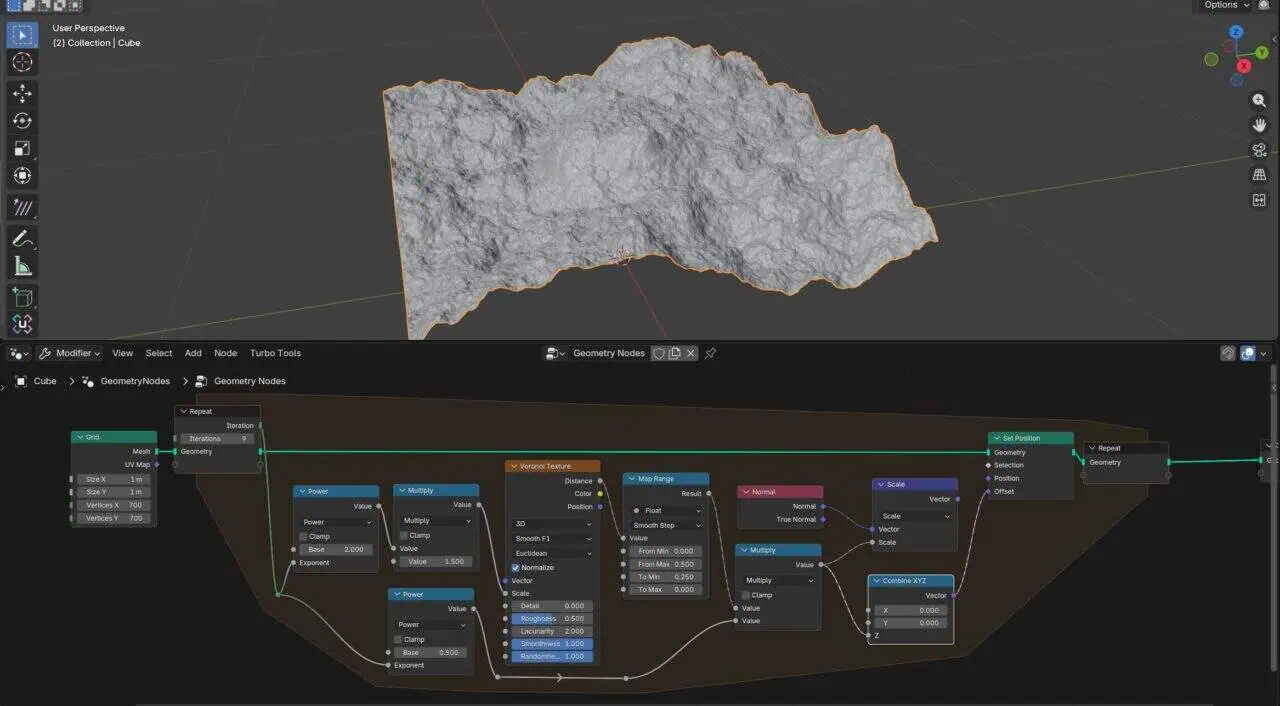This screenshot has height=706, width=1280.
Task: Select the Measure tool
Action: coord(22,266)
